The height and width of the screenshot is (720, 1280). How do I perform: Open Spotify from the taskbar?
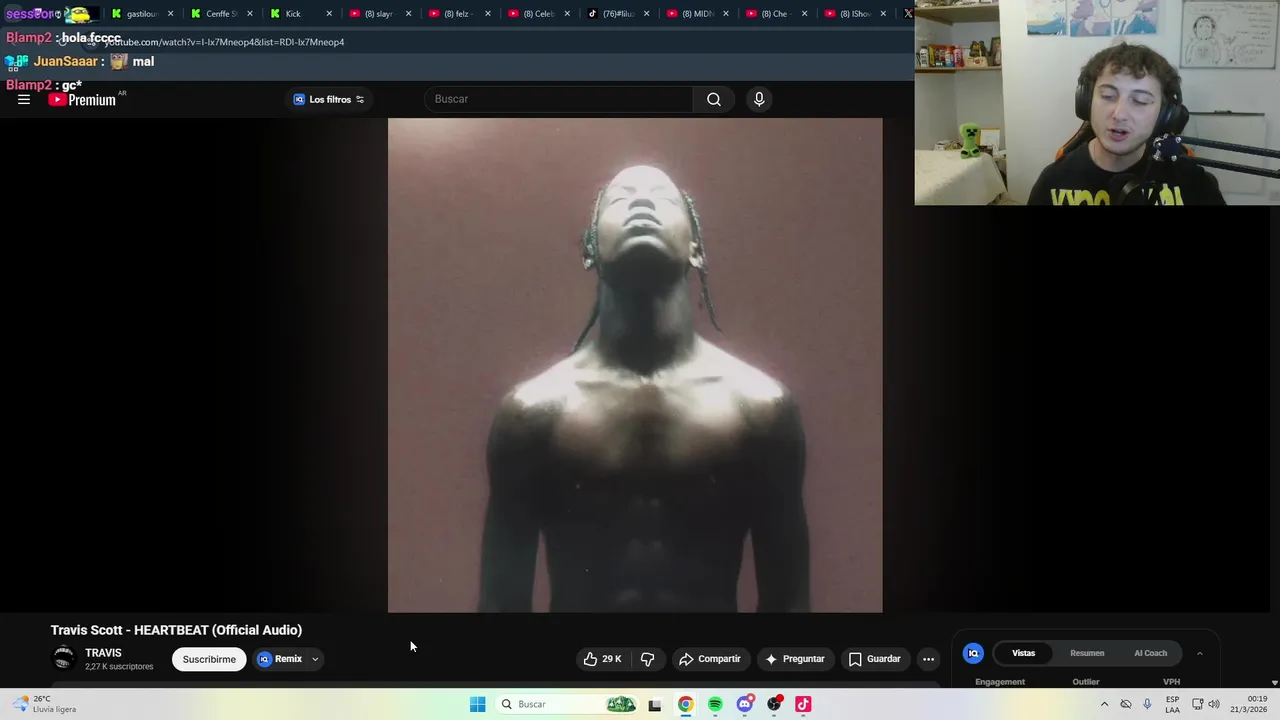(715, 704)
